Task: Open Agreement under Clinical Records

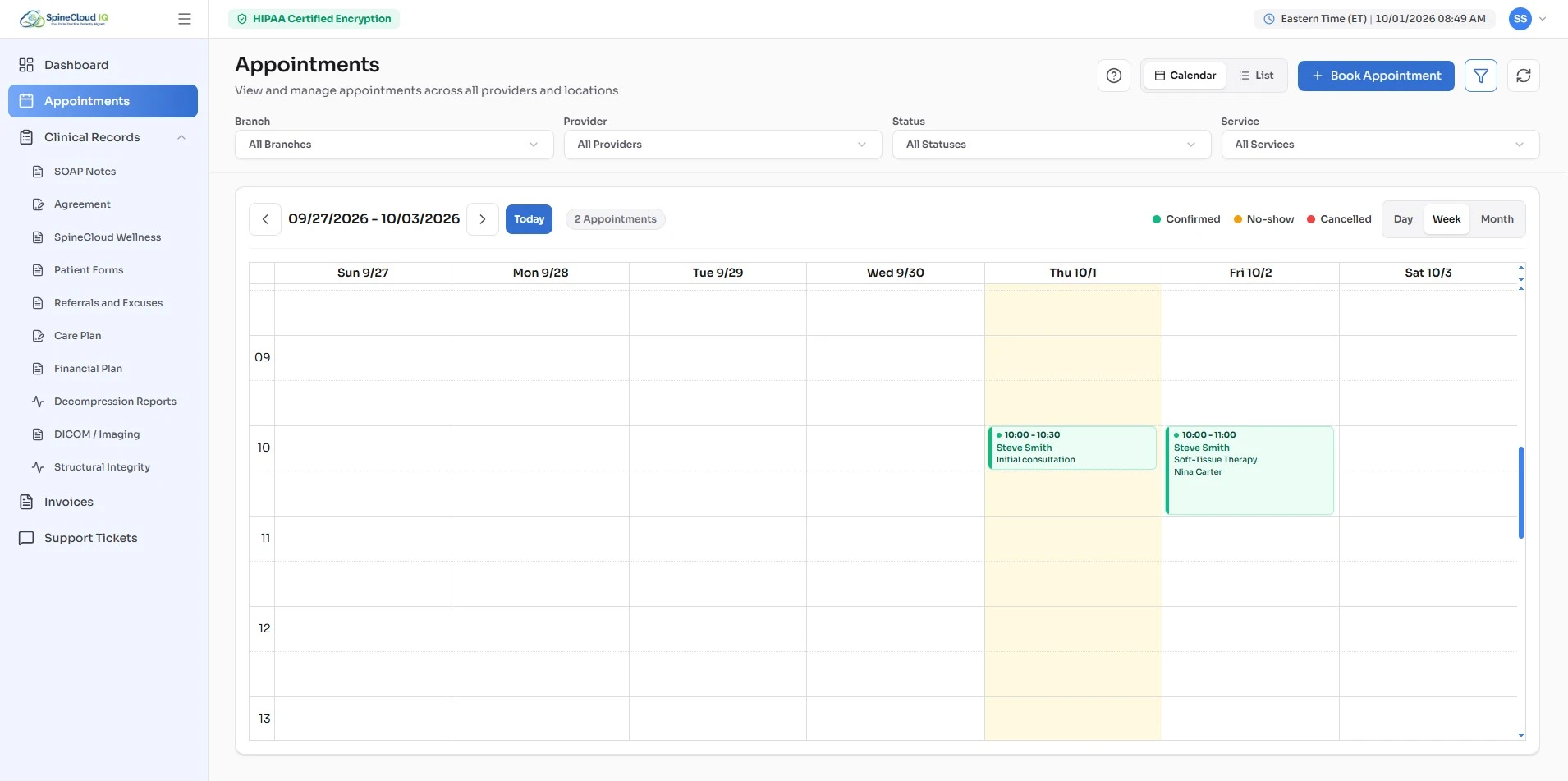Action: coord(109,204)
